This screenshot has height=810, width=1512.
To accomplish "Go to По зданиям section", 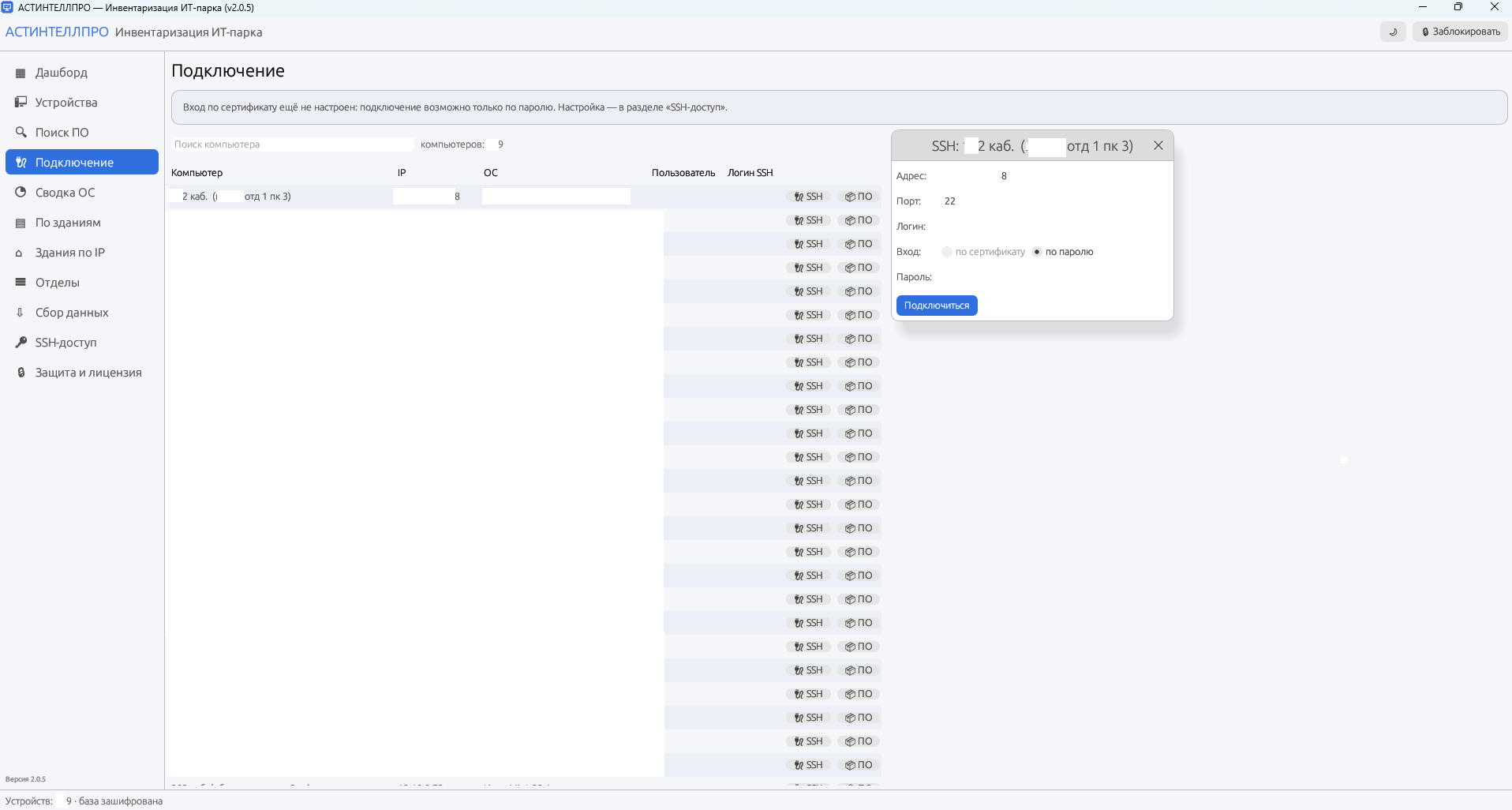I will [x=82, y=223].
